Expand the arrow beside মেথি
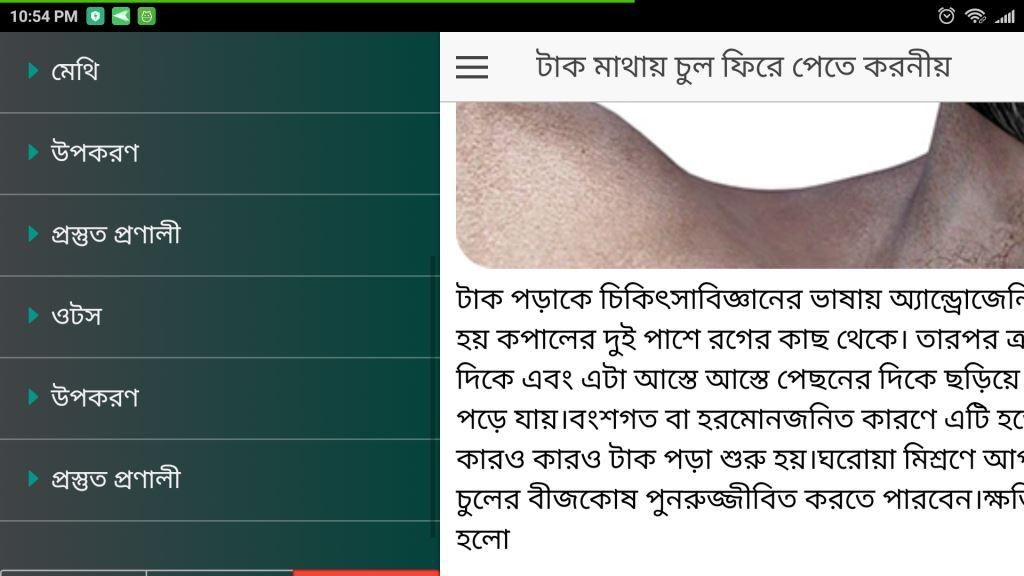1024x576 pixels. pyautogui.click(x=33, y=71)
